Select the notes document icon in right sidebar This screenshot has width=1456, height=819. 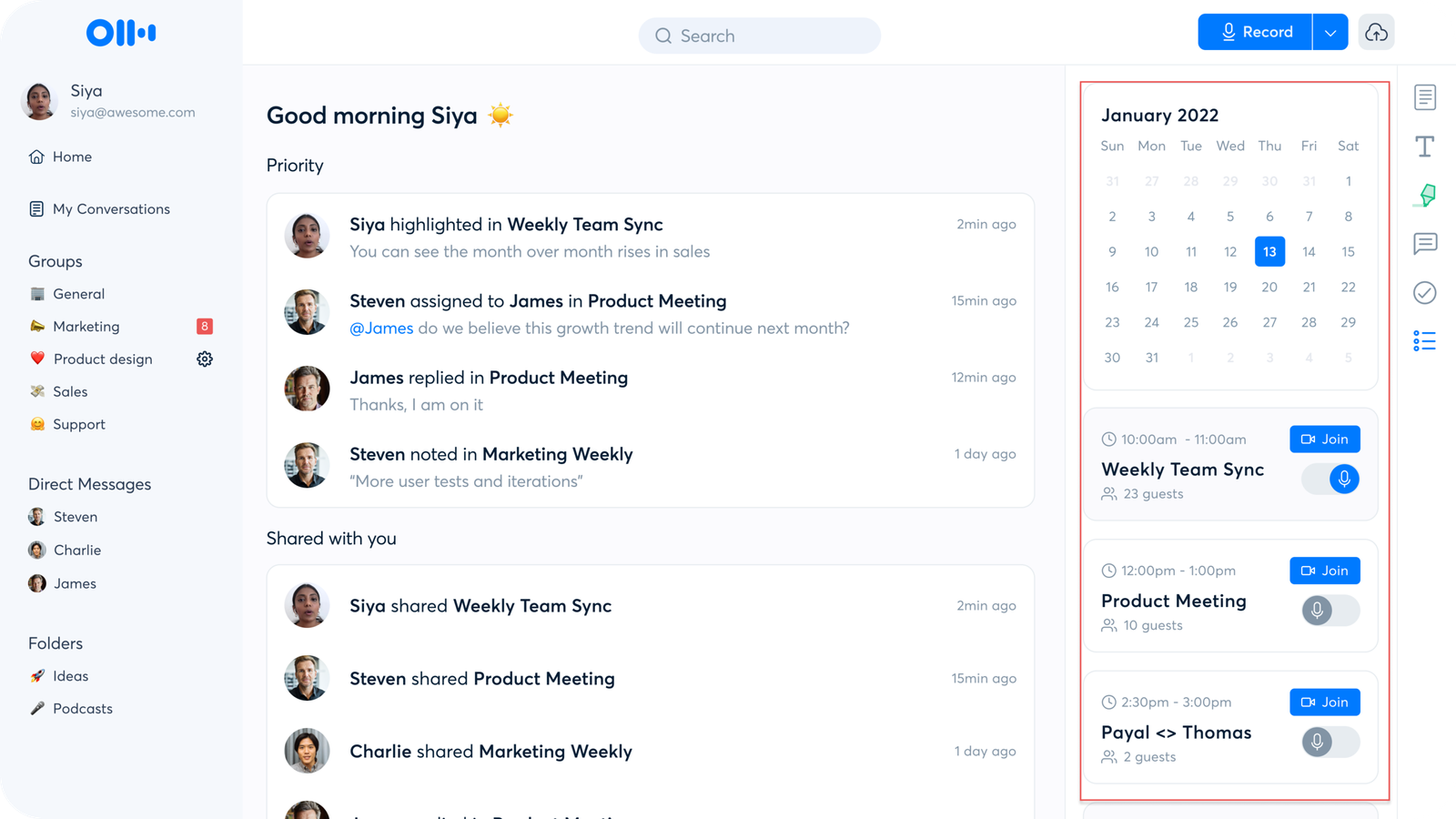(1424, 96)
